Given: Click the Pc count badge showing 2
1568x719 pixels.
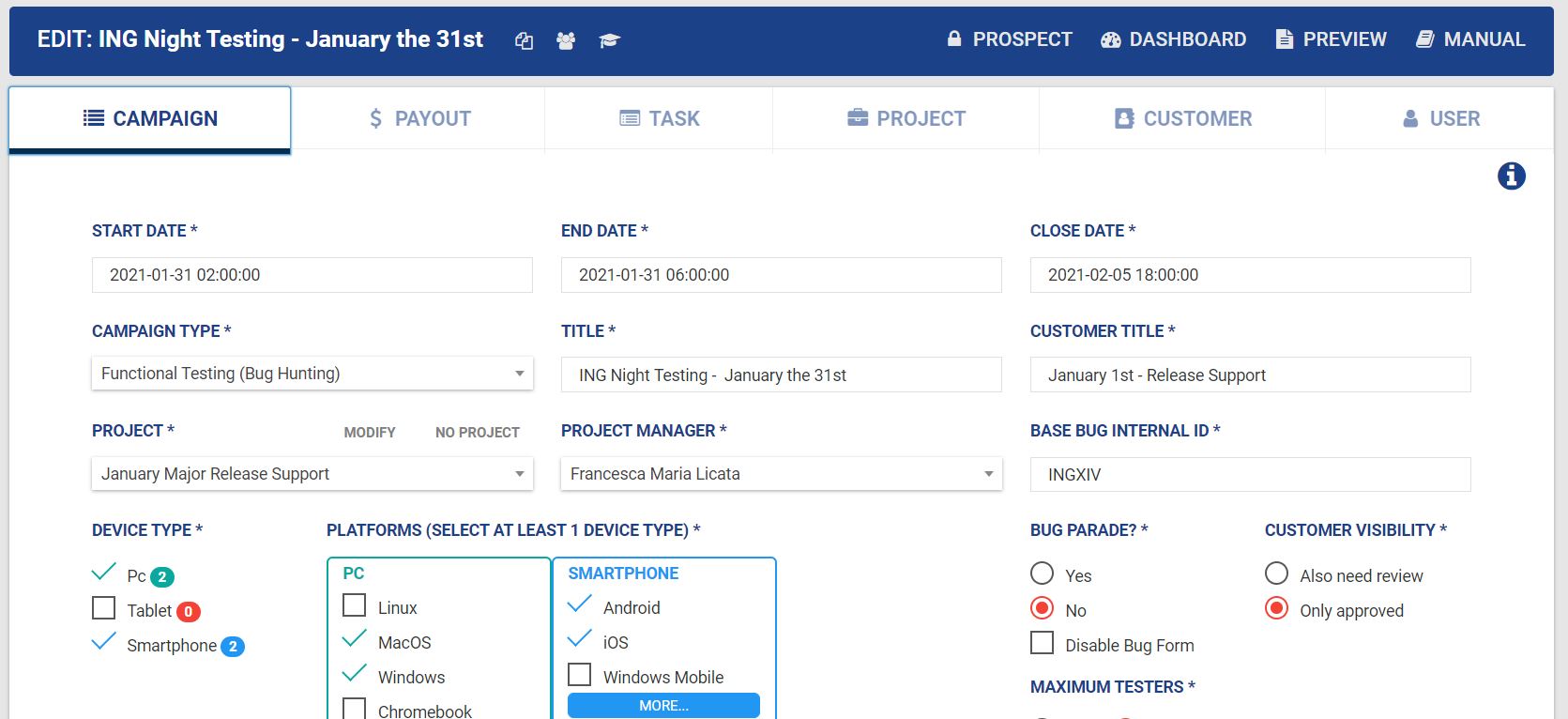Looking at the screenshot, I should (x=162, y=577).
